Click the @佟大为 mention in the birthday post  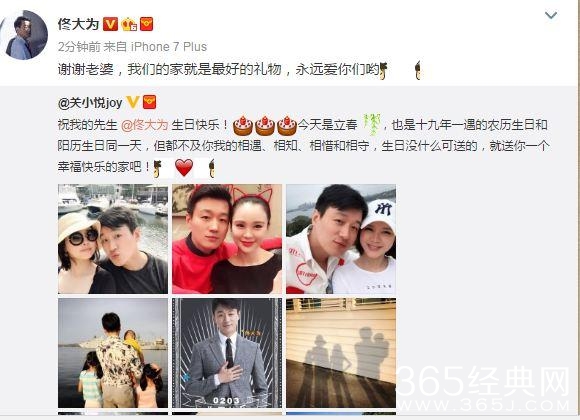tap(145, 125)
